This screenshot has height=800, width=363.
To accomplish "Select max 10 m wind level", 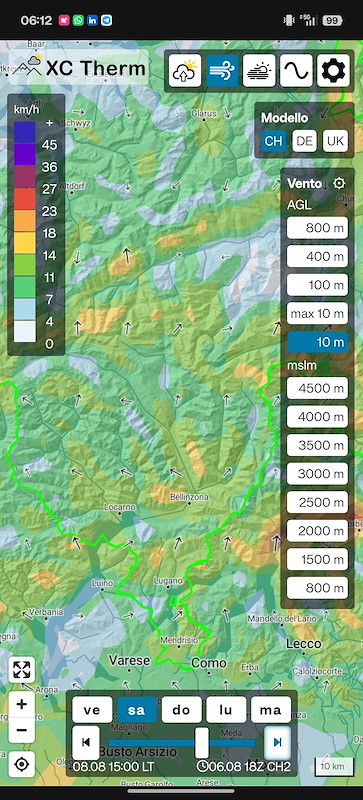I will tap(318, 313).
